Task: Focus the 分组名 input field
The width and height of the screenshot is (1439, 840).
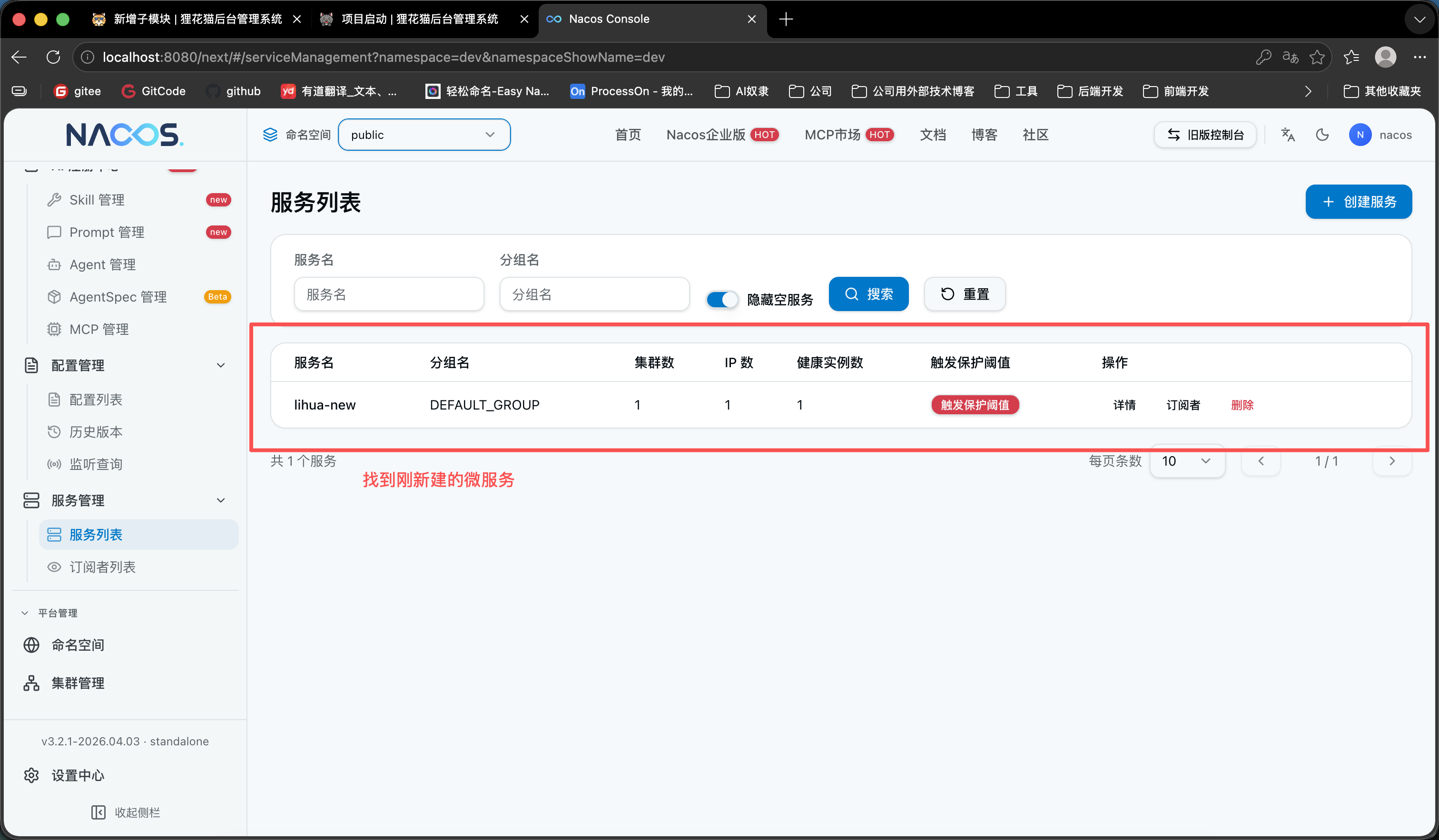Action: 594,294
